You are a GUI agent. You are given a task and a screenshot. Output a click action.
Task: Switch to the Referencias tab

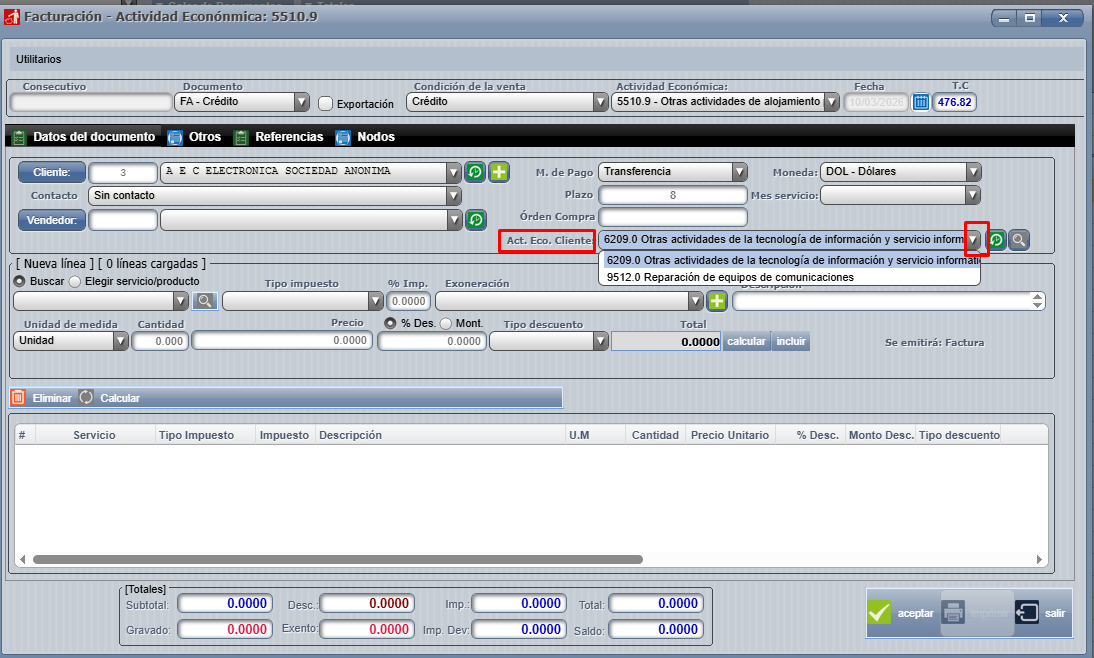(x=288, y=137)
